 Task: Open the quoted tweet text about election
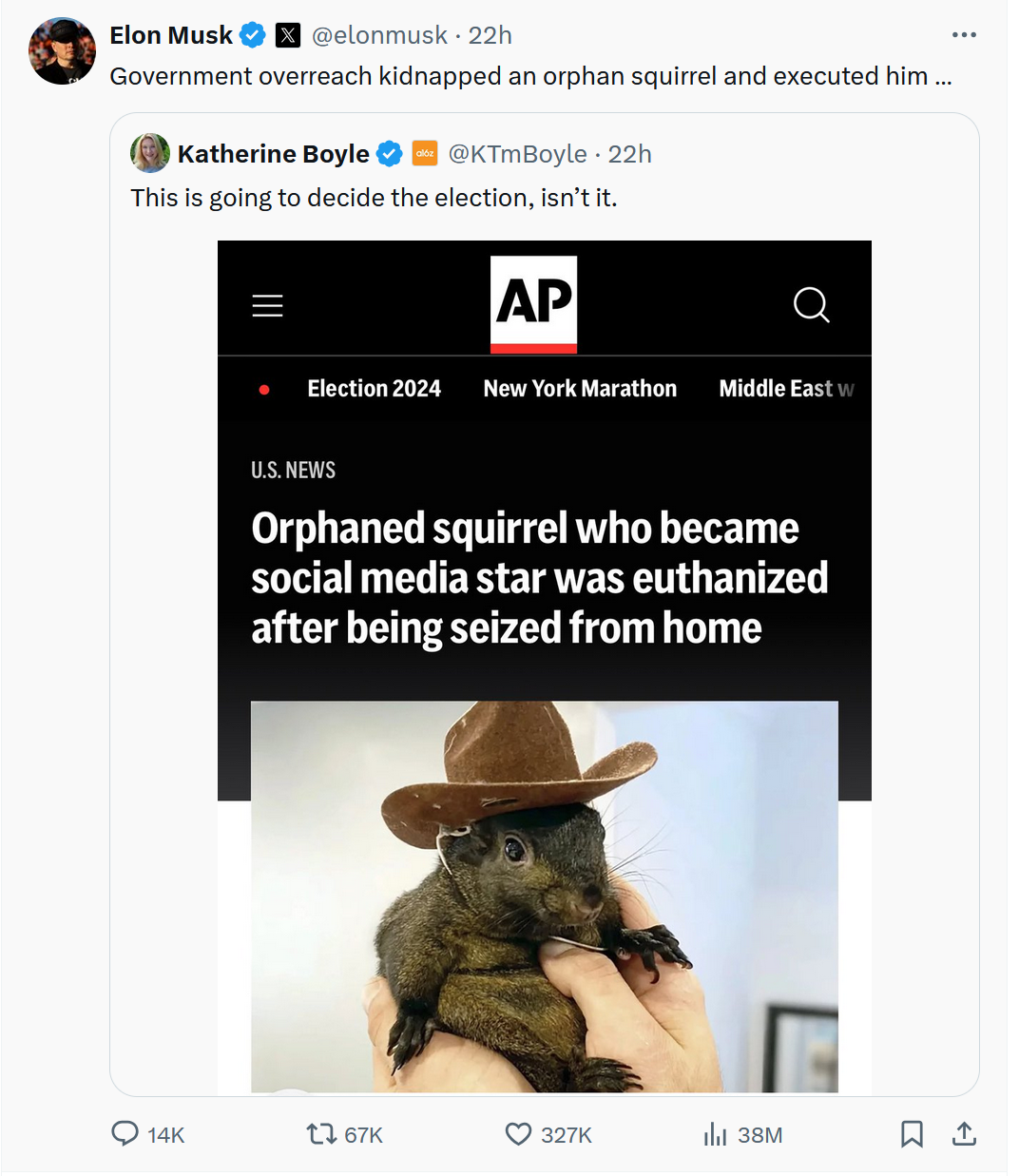point(374,198)
